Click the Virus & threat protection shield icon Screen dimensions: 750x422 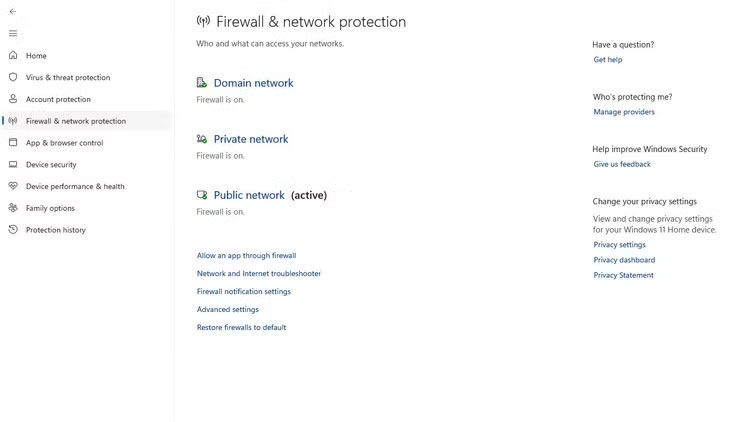pyautogui.click(x=13, y=77)
